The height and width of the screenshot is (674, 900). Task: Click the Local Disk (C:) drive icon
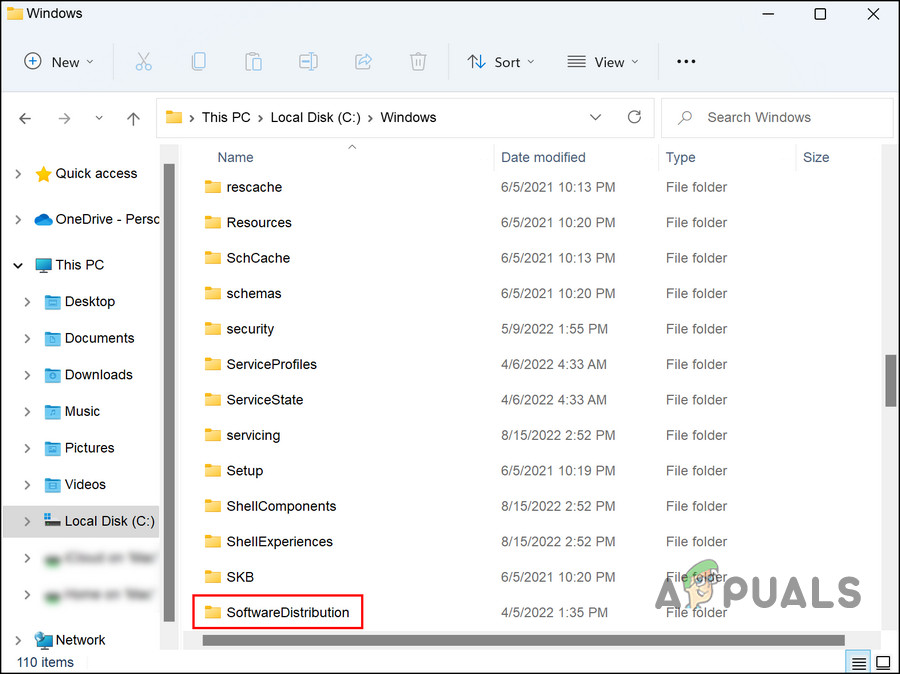click(x=52, y=521)
